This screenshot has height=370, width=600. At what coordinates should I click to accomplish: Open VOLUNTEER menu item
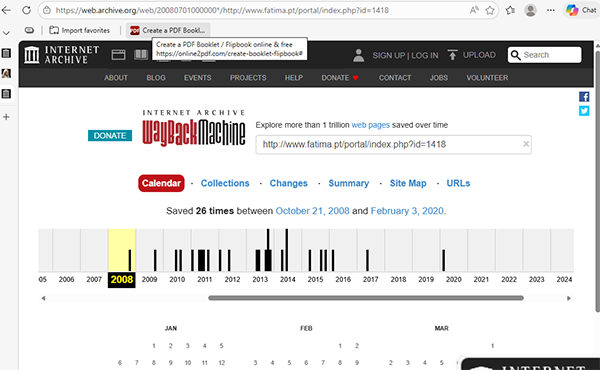487,78
